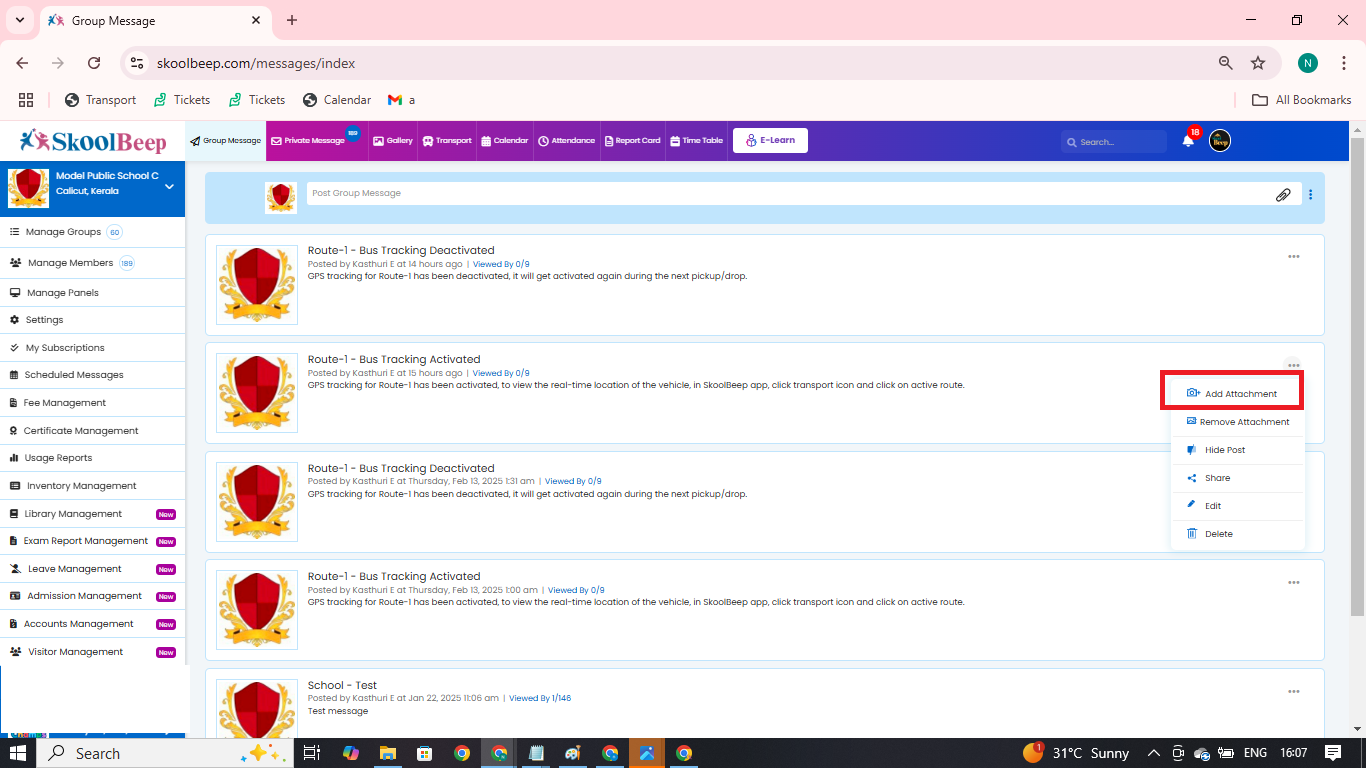Open a new browser tab
The width and height of the screenshot is (1366, 784).
click(292, 20)
